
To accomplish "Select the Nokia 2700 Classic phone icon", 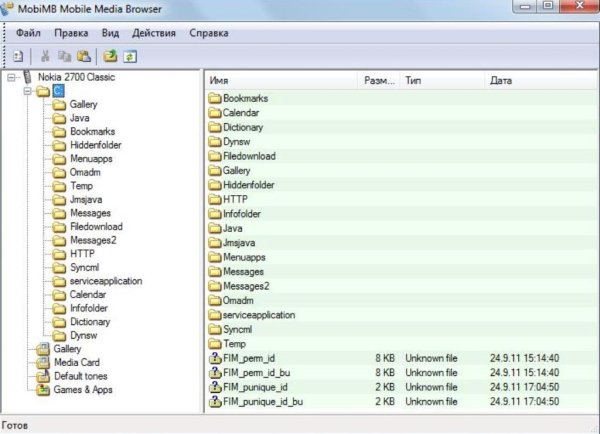I will tap(27, 77).
